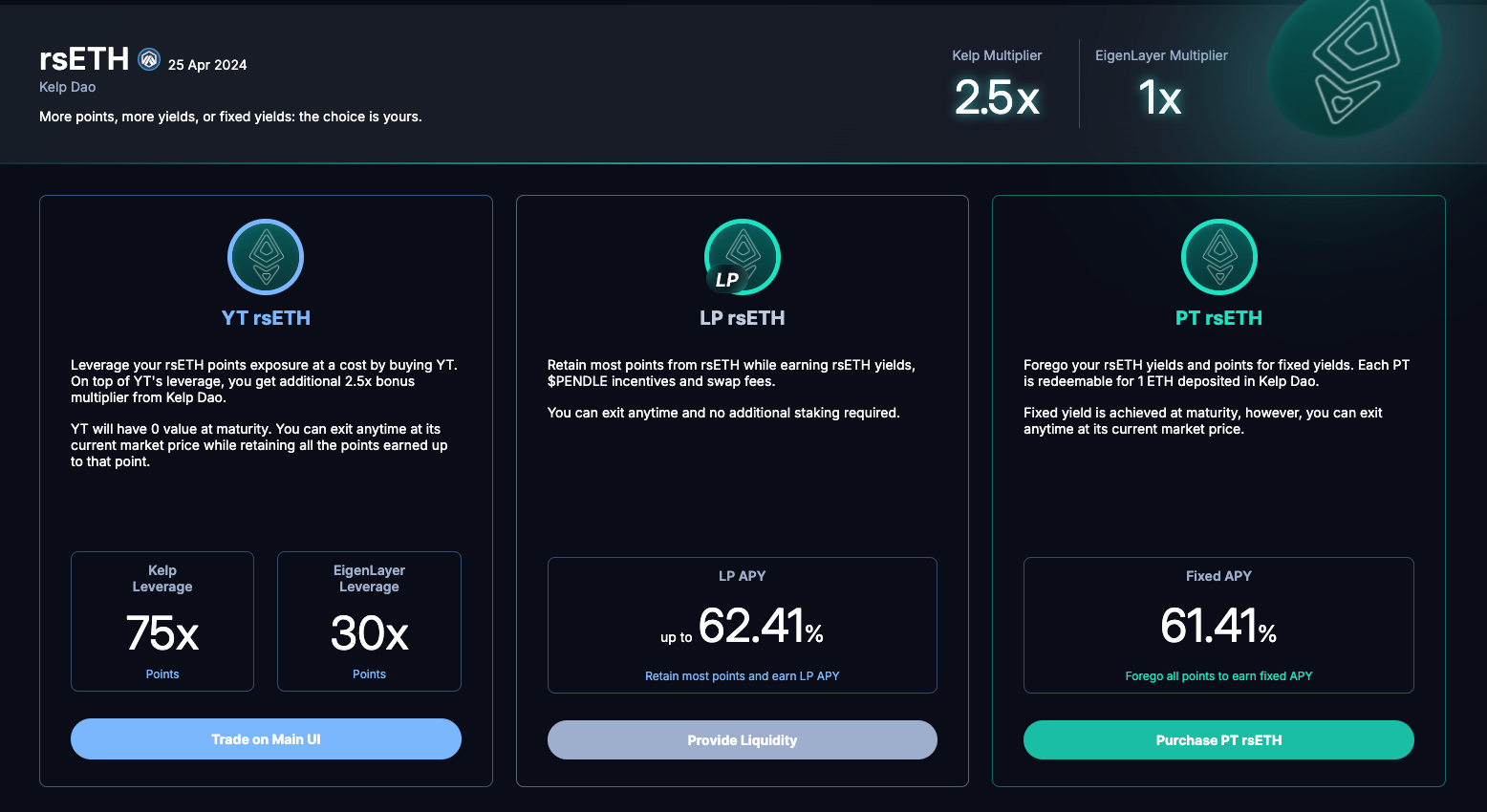Click Points caption under 30x

(x=369, y=674)
